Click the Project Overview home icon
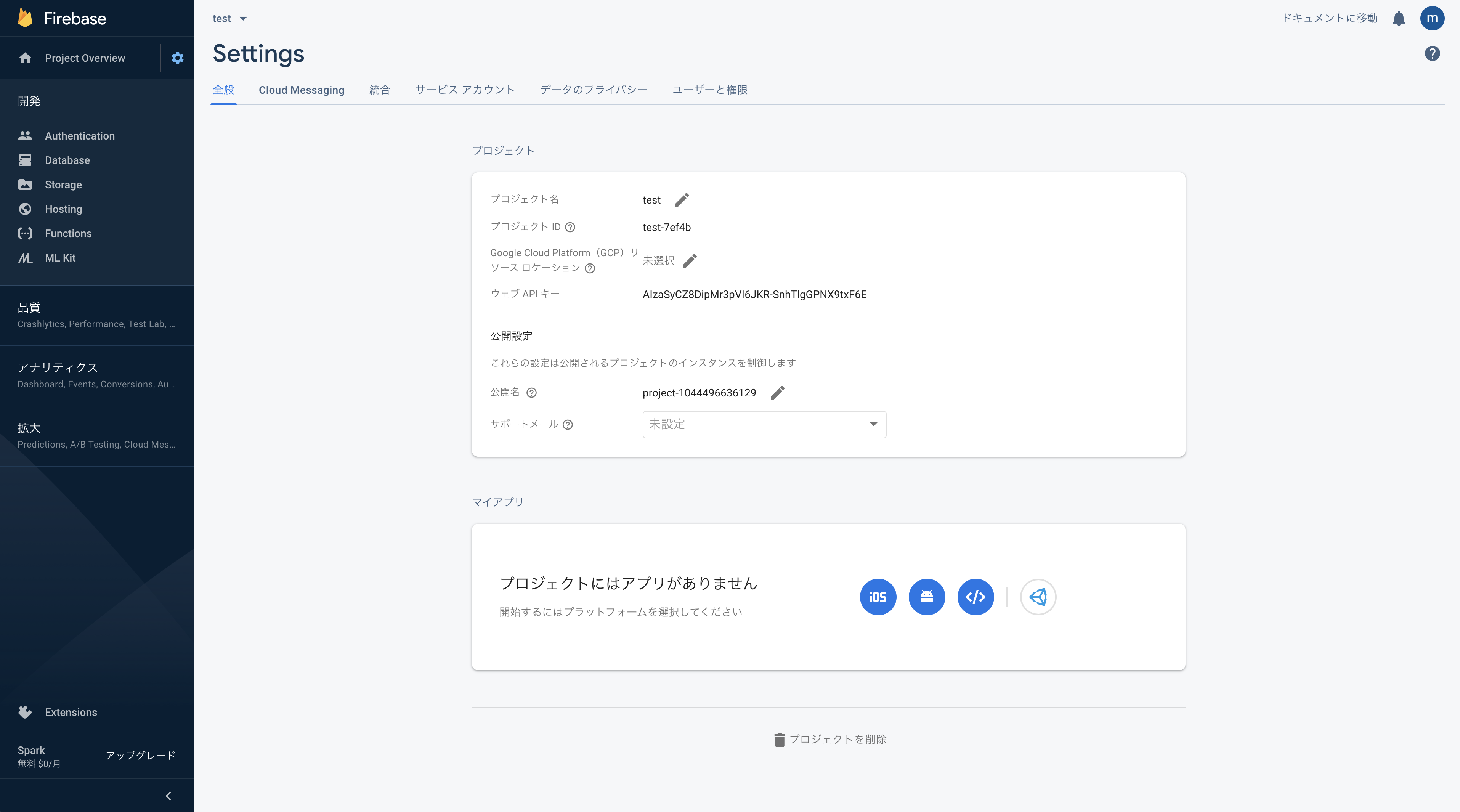 click(25, 58)
